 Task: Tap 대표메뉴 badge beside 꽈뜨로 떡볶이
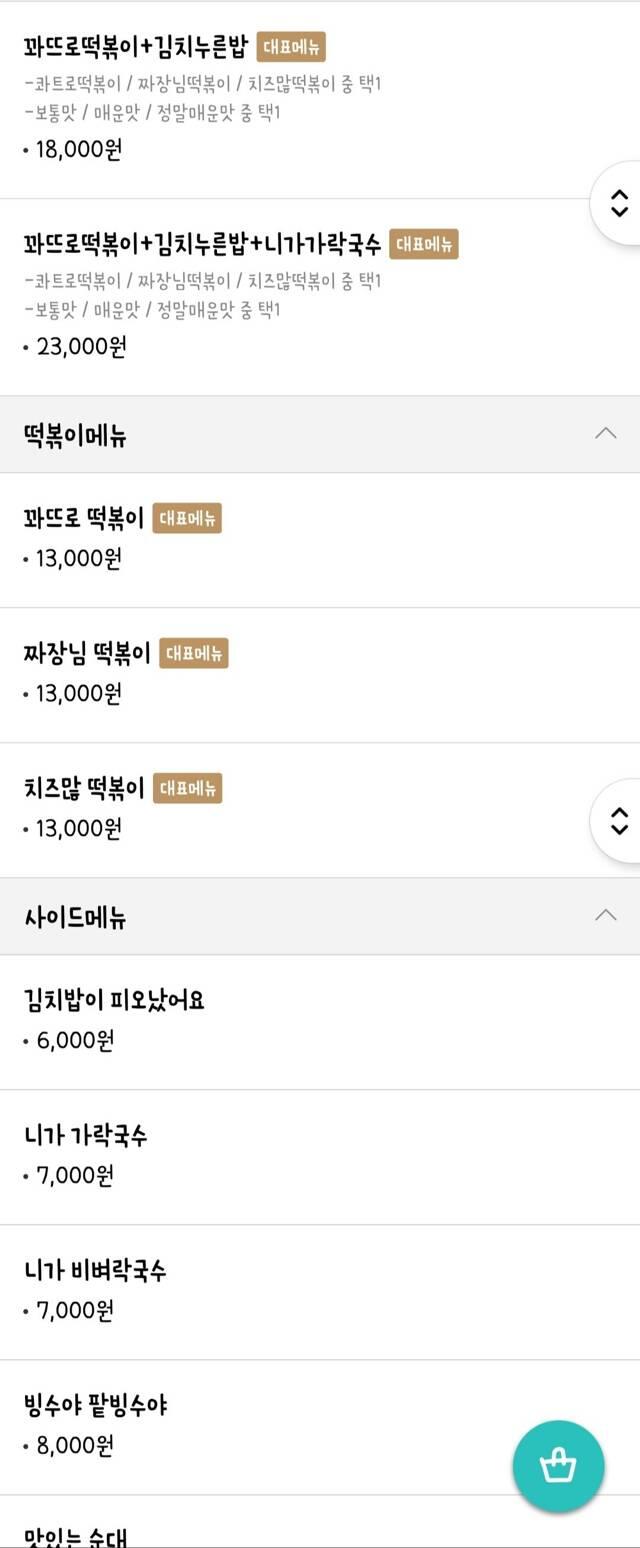pos(187,518)
